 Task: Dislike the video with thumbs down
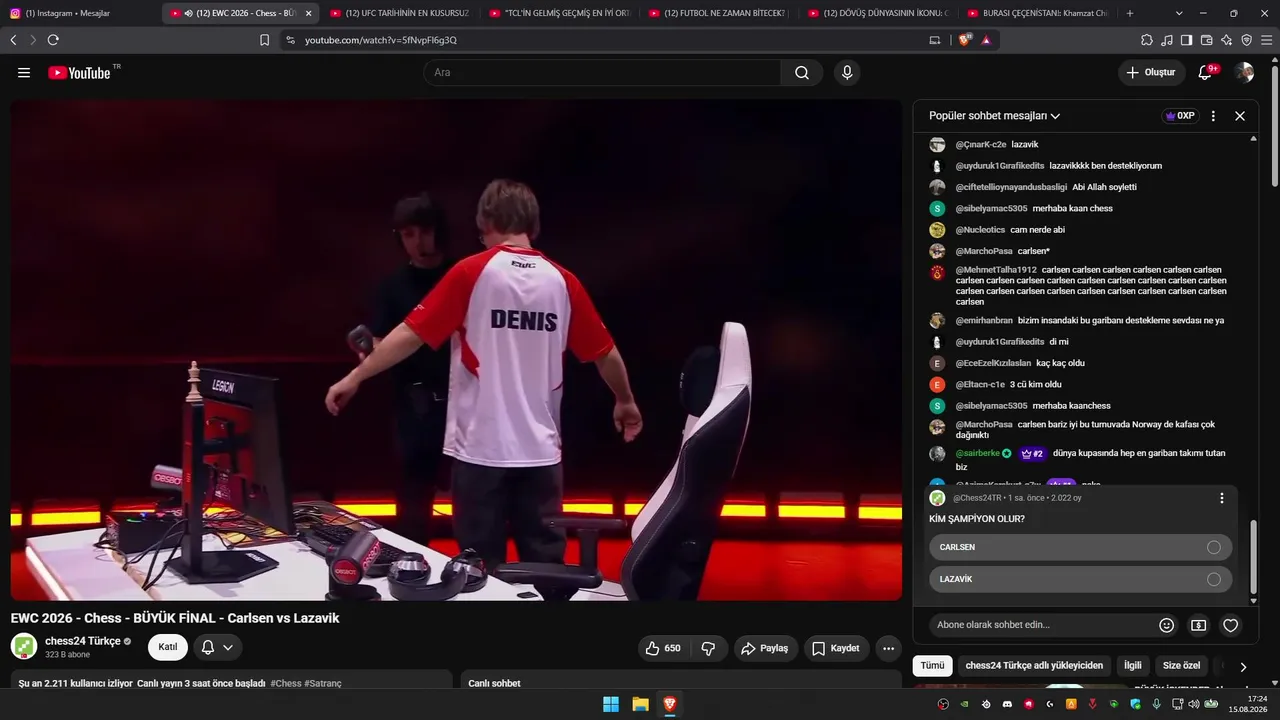[708, 648]
